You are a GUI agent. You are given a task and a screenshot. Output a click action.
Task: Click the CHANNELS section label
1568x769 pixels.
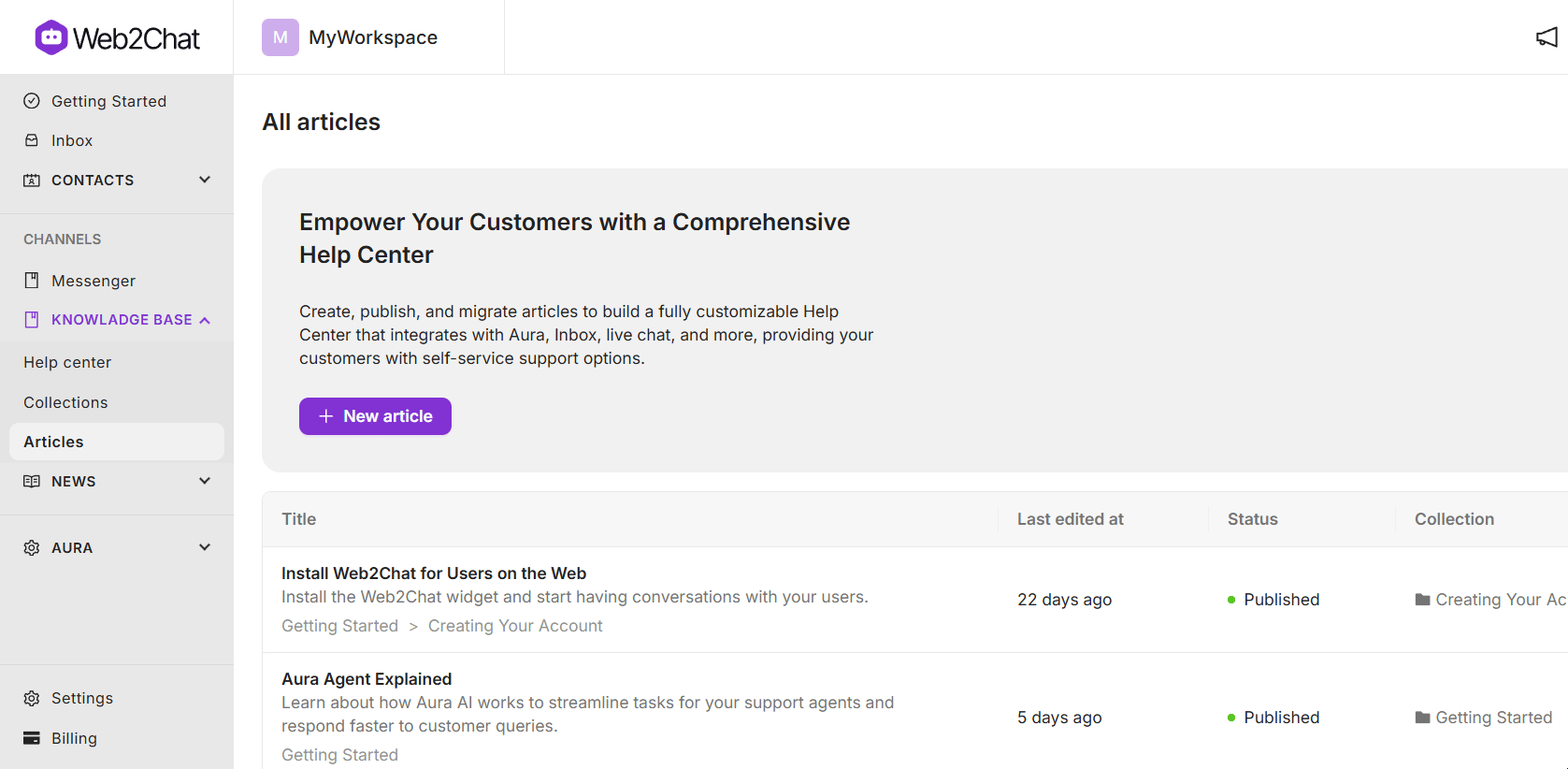tap(62, 239)
